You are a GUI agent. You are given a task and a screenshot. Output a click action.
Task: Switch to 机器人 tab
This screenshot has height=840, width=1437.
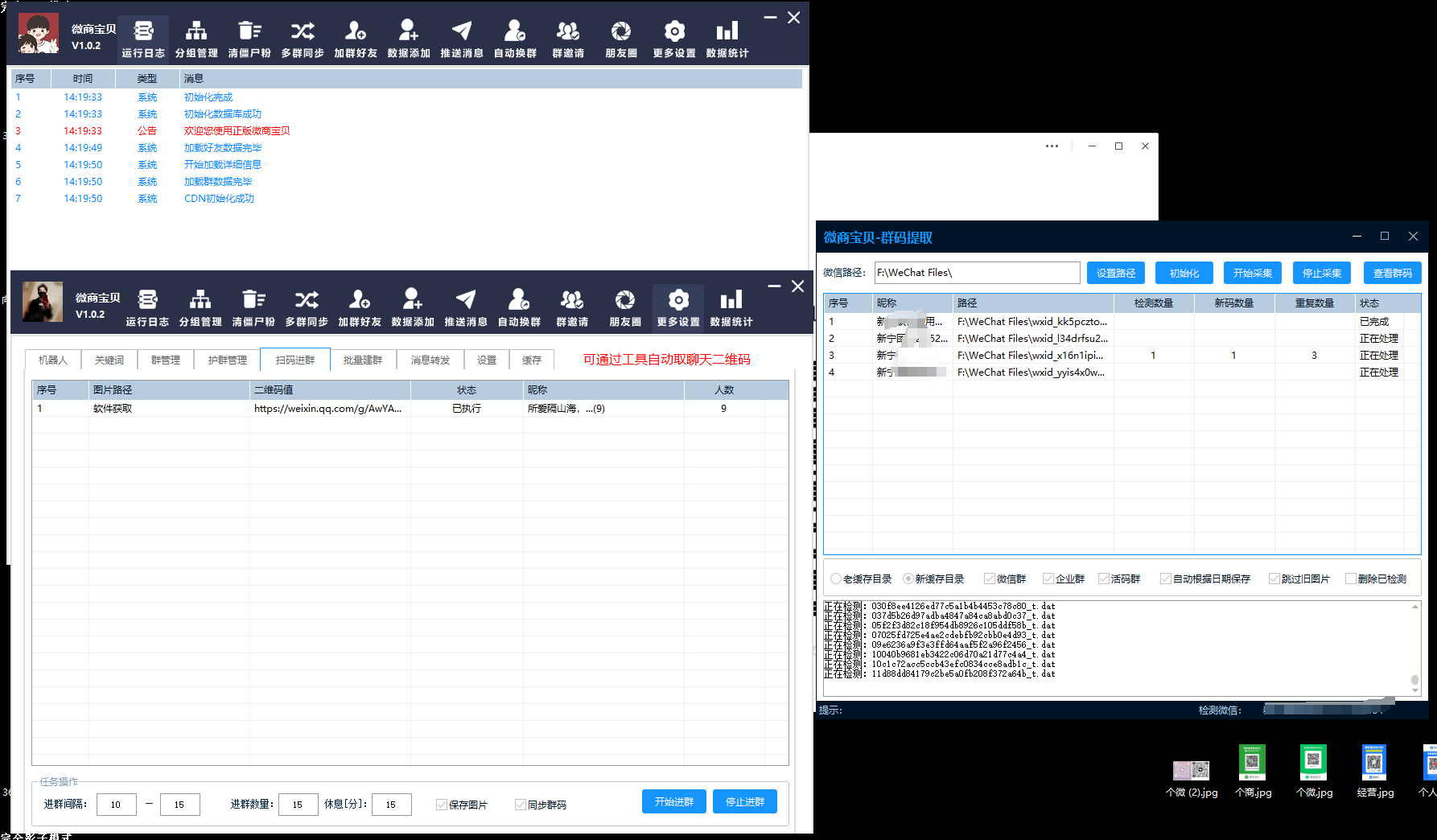53,360
